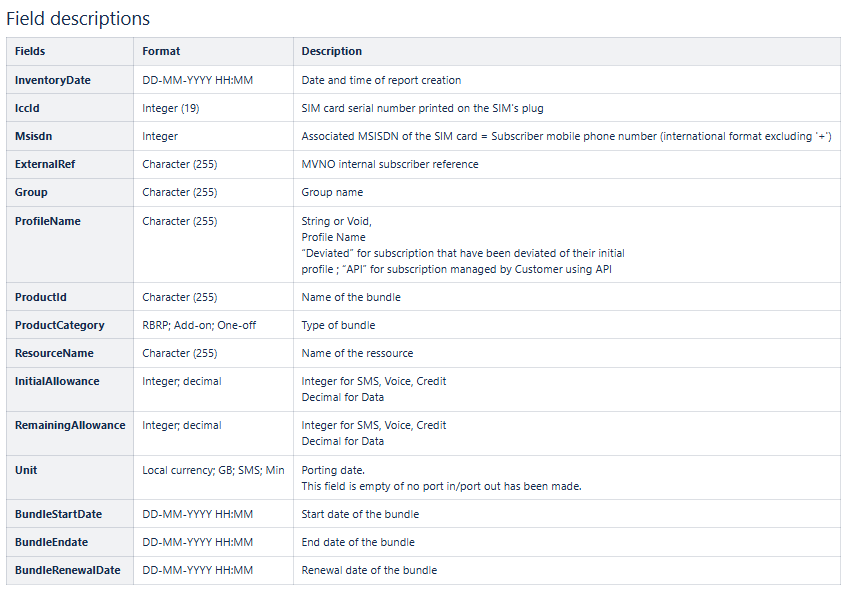
Task: Select the Unit field cell
Action: (x=70, y=478)
